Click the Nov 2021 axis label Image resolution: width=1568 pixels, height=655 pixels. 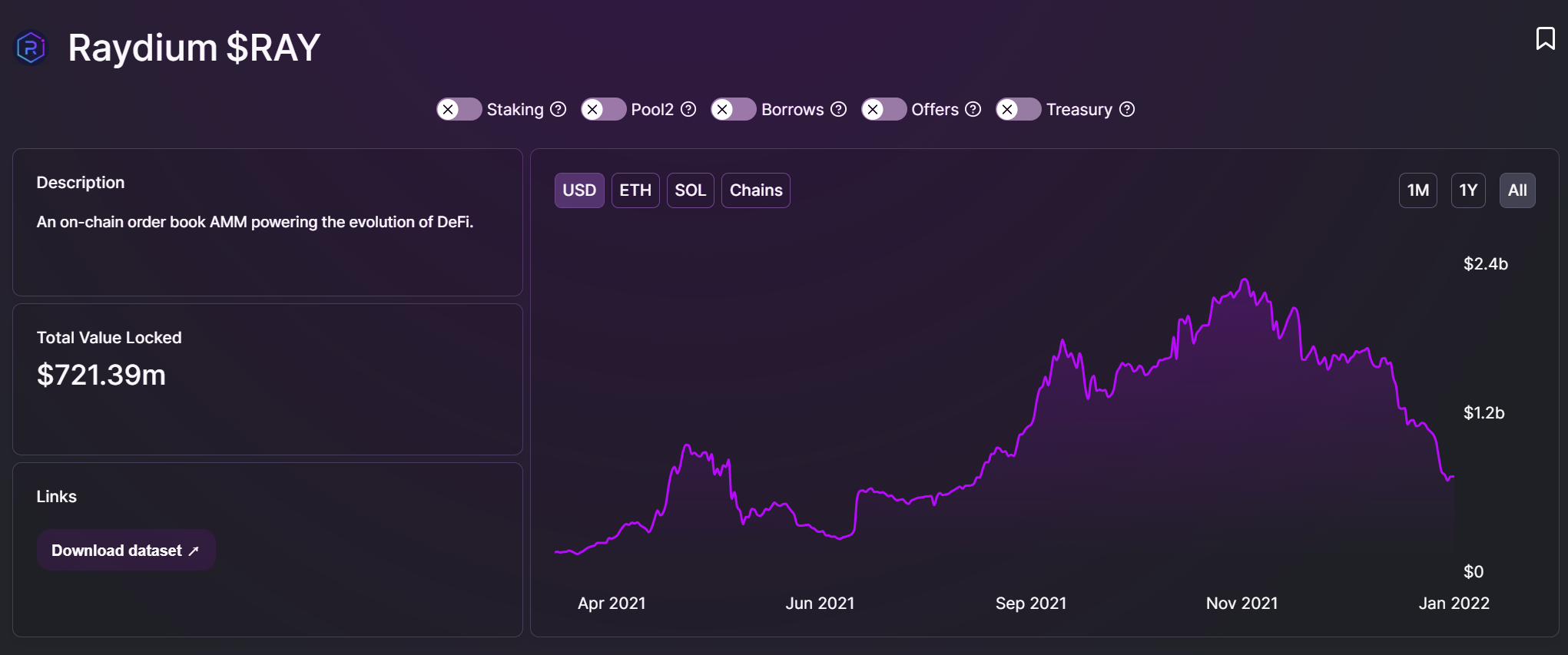tap(1241, 604)
